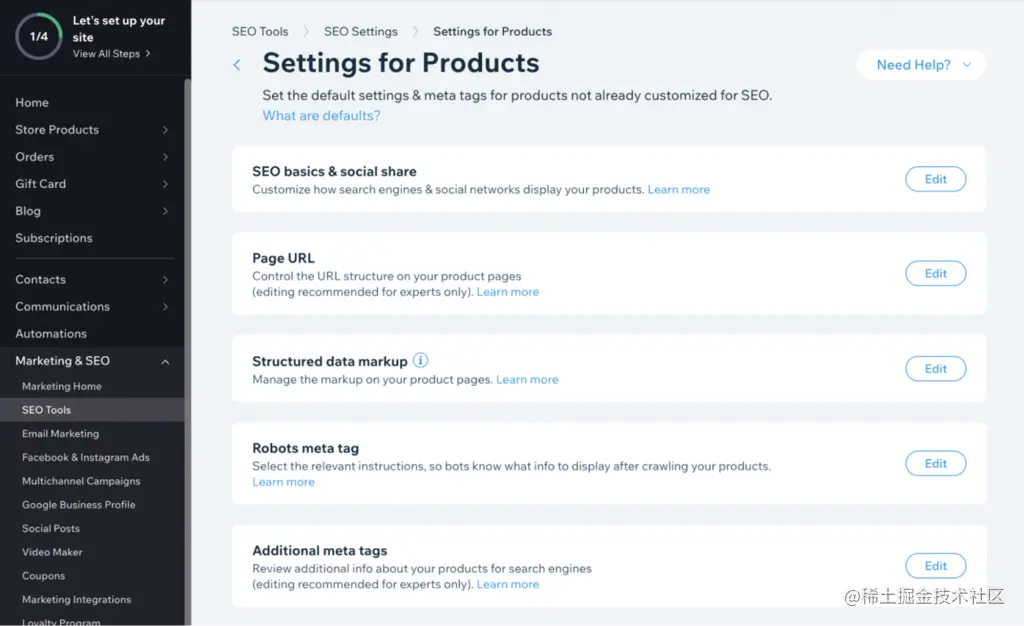Open the What are defaults? link
Screen dimensions: 1024x626
pyautogui.click(x=321, y=116)
